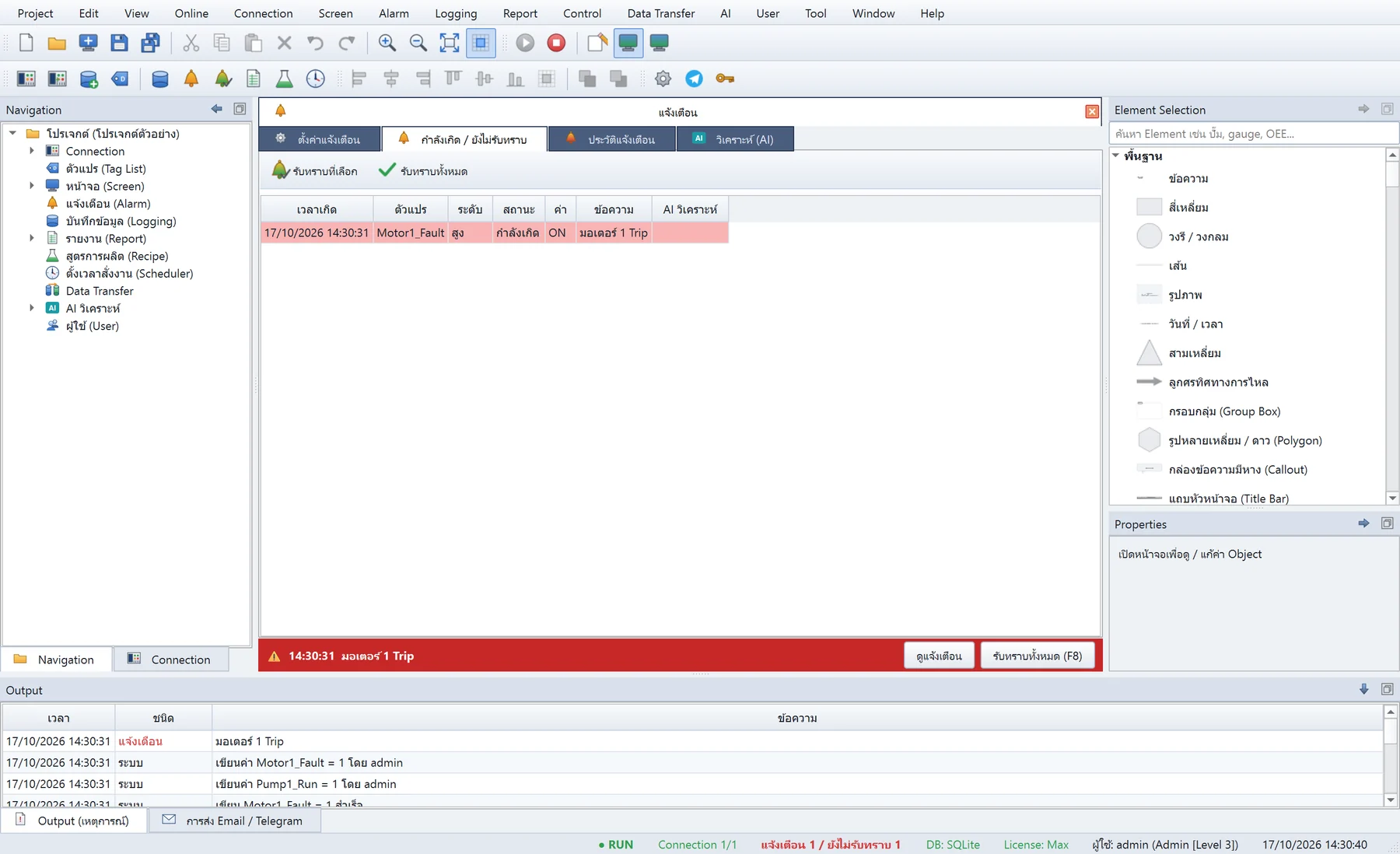Select the Motor1_Fault alarm row
1400x854 pixels.
[495, 233]
